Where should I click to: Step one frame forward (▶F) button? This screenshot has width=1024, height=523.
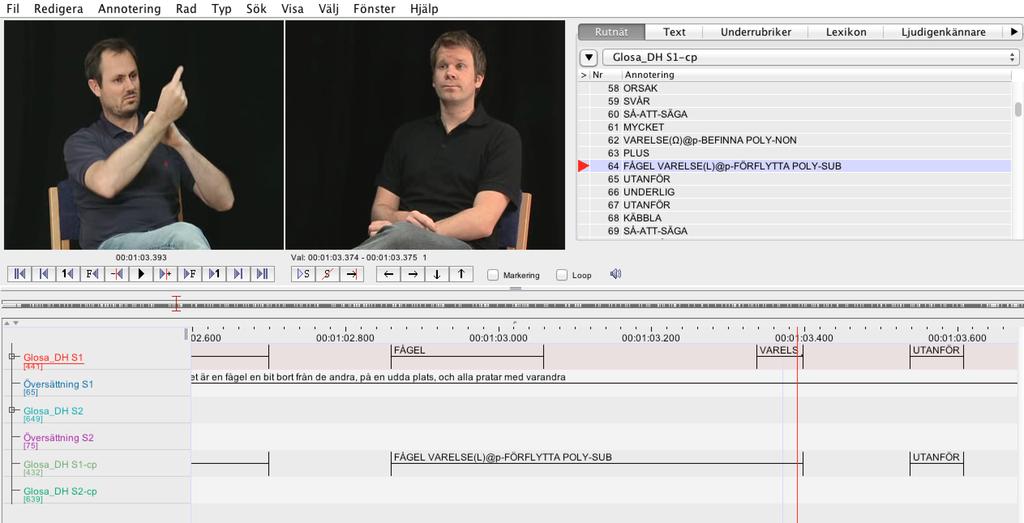tap(189, 274)
